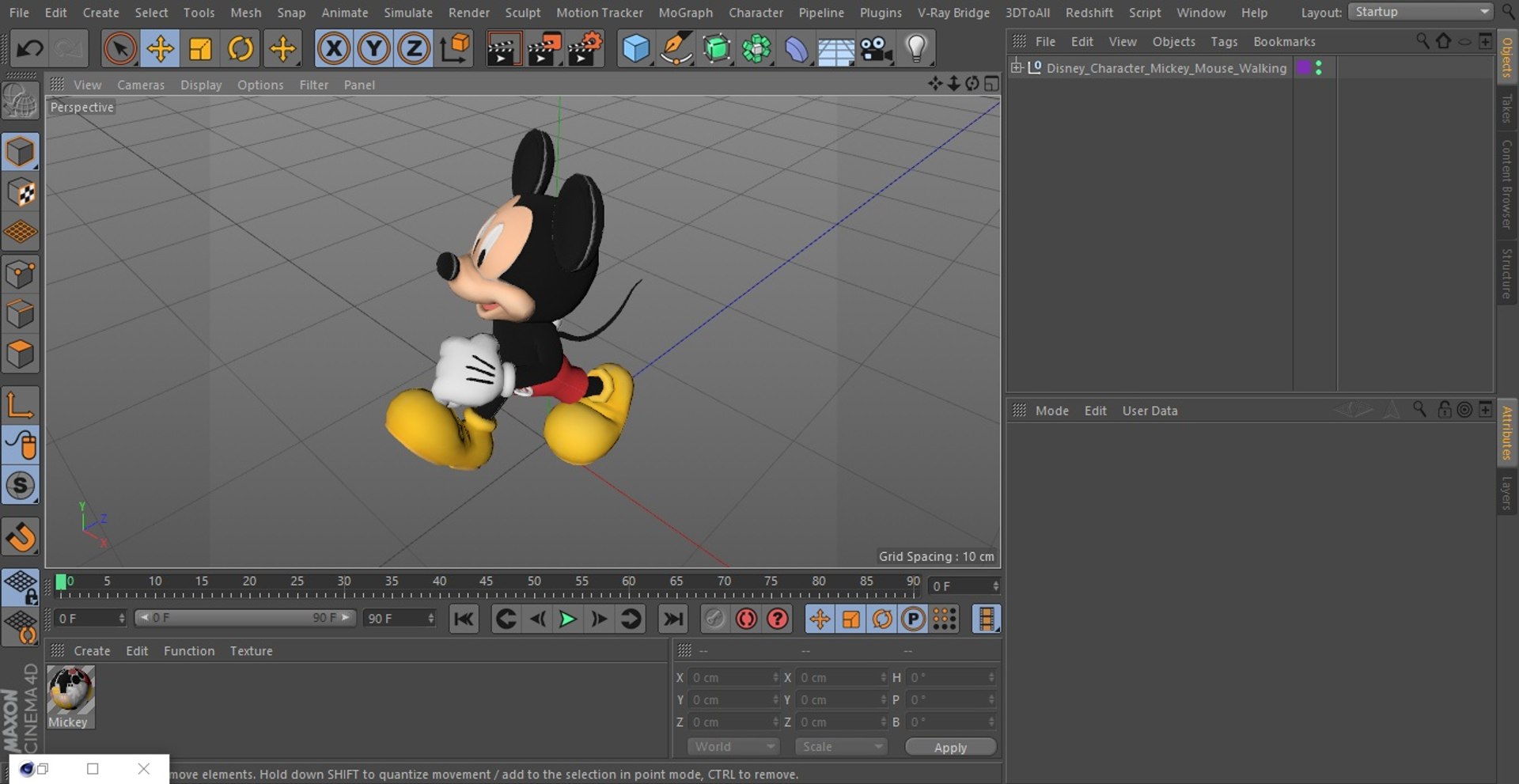Open the Scale mode dropdown

coord(841,747)
